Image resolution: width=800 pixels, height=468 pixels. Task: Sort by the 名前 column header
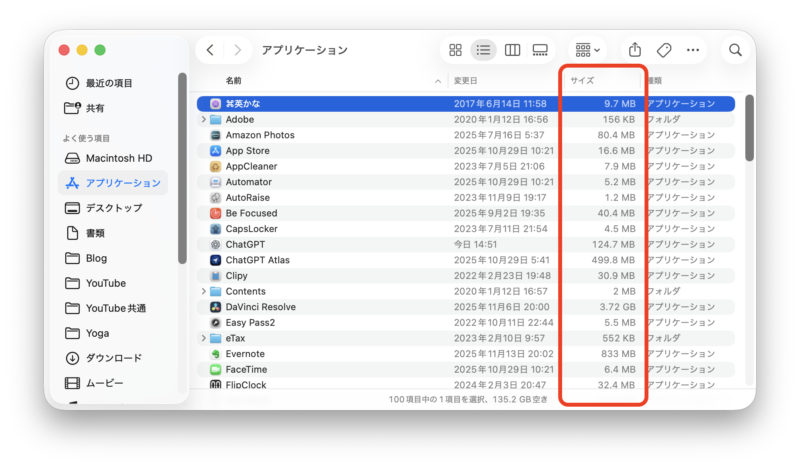click(233, 80)
